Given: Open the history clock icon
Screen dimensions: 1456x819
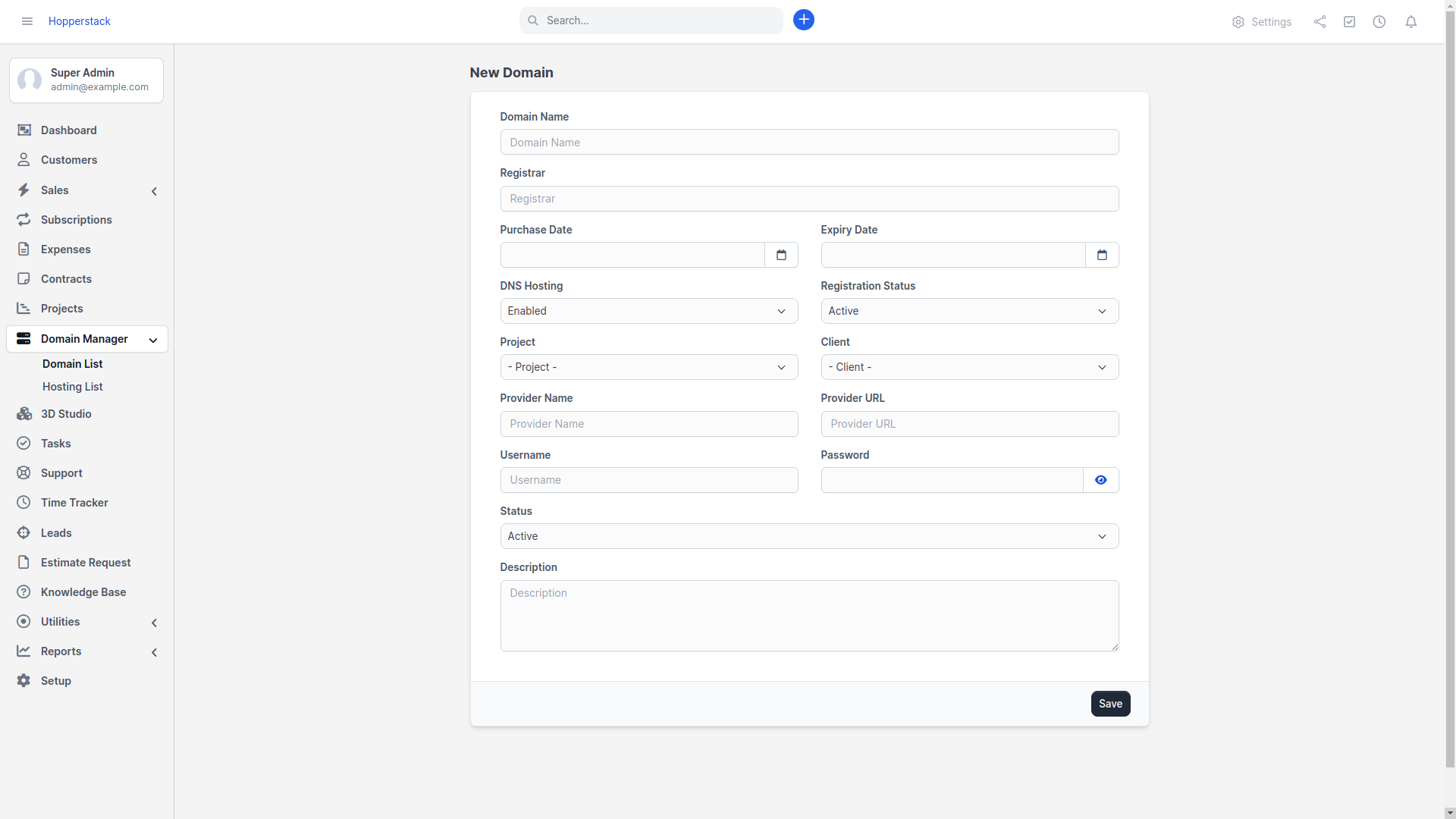Looking at the screenshot, I should [x=1379, y=21].
